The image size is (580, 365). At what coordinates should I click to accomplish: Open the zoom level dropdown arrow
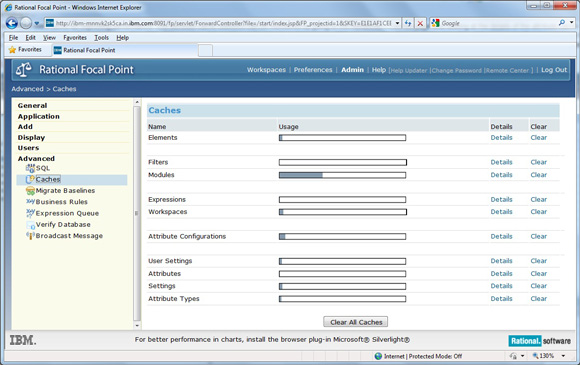click(x=563, y=356)
